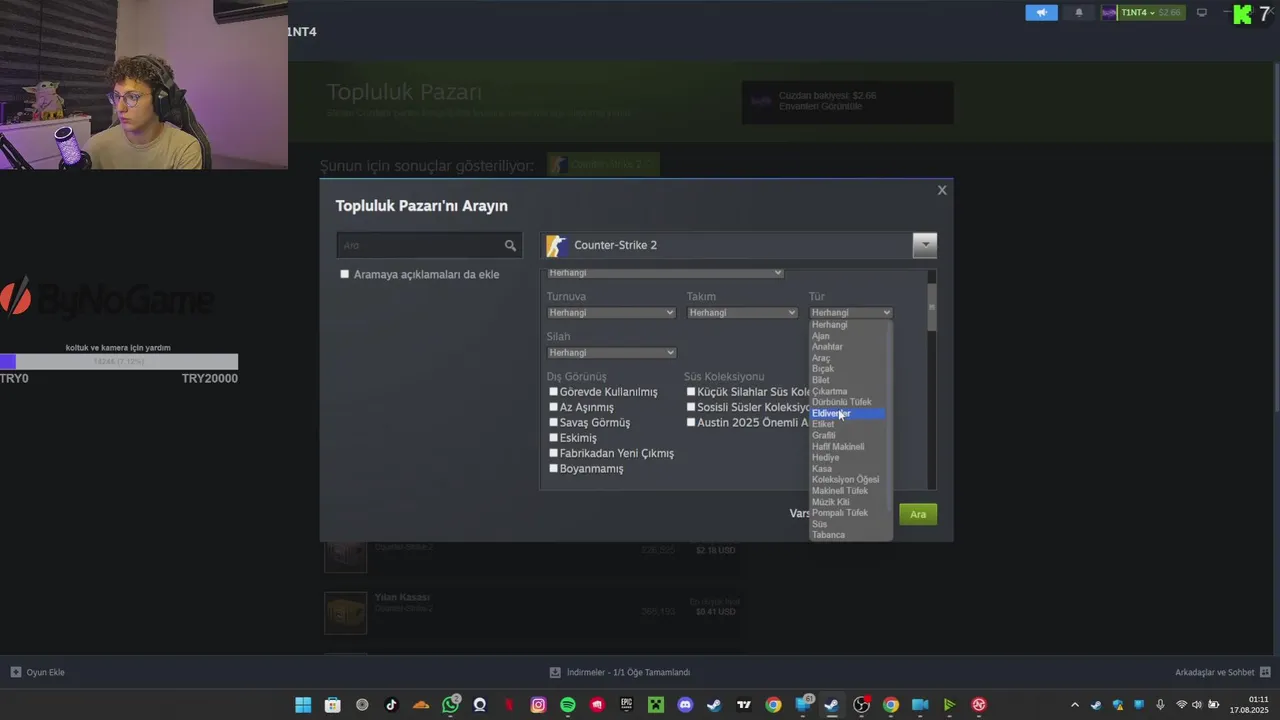
Task: Enable Fabrikadan Yeni Çıkmış checkbox
Action: tap(553, 453)
